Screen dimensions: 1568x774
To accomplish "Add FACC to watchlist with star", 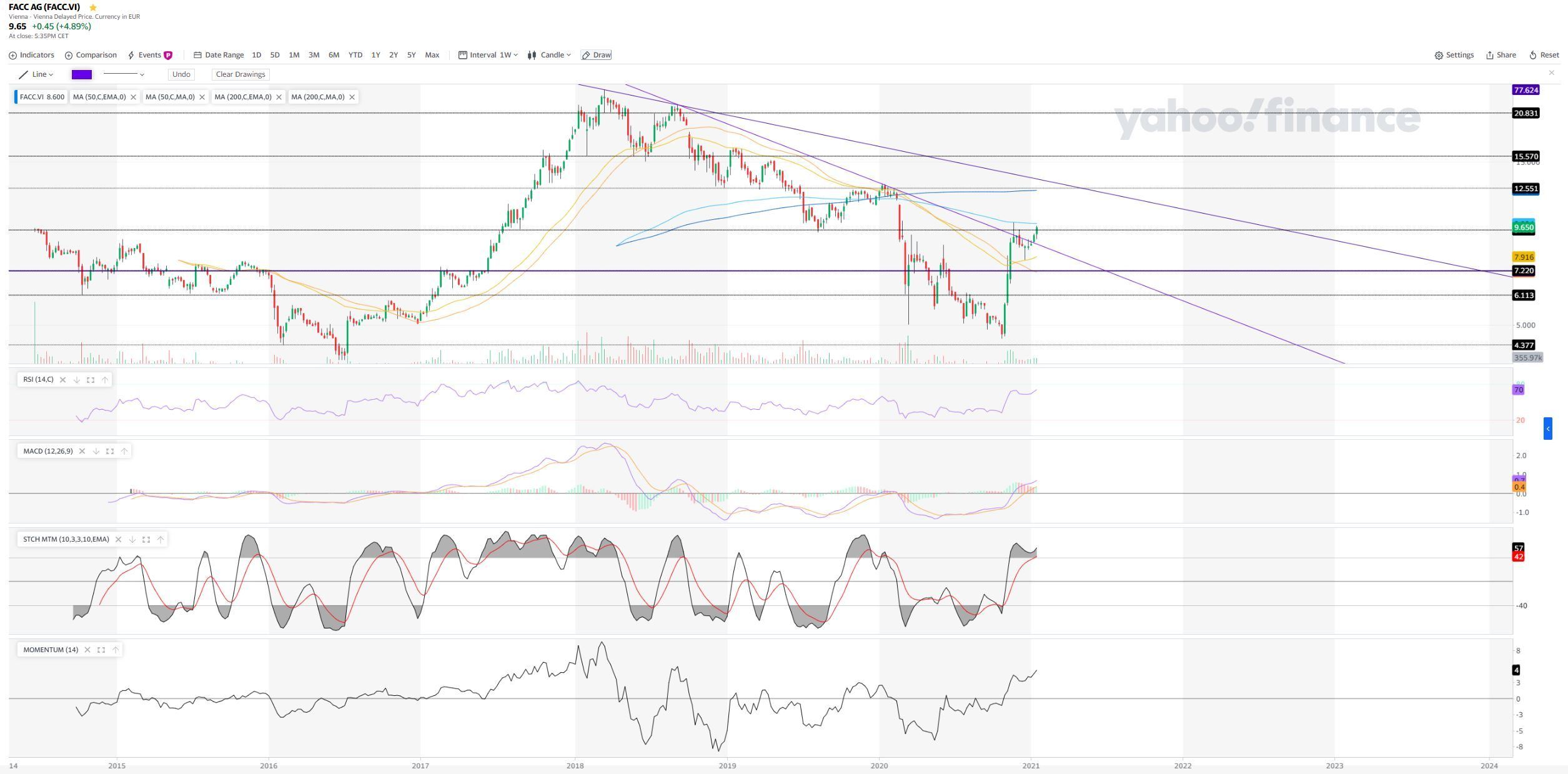I will [x=93, y=7].
